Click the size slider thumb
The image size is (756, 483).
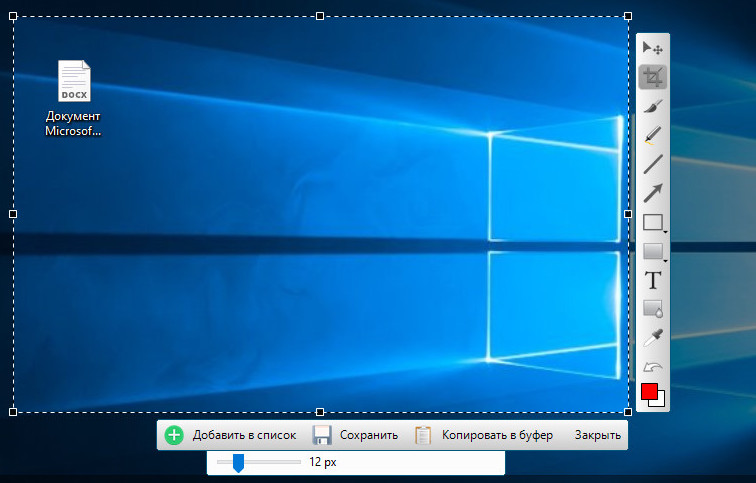(x=238, y=463)
